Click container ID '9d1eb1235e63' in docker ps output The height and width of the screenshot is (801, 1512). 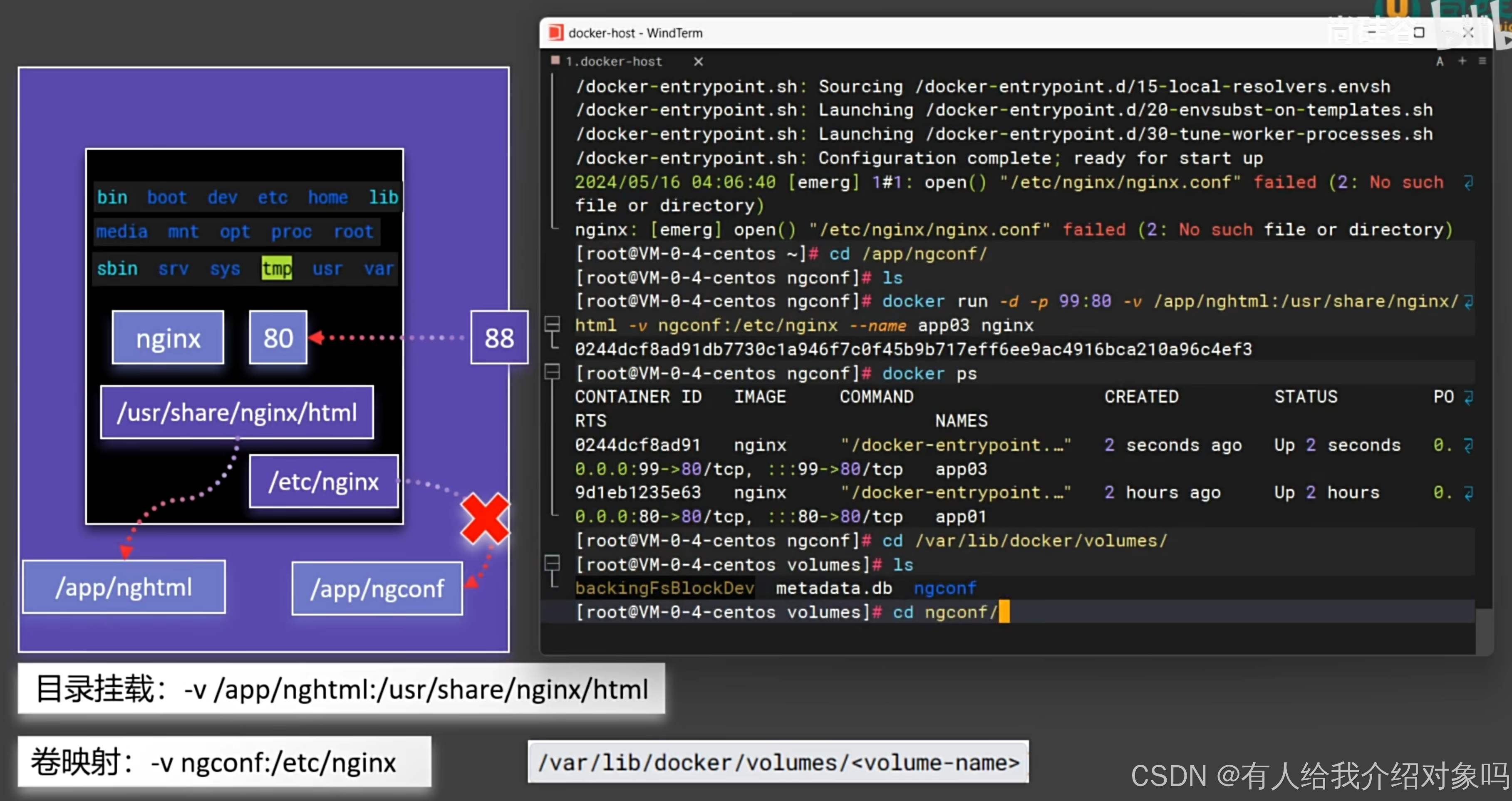637,493
